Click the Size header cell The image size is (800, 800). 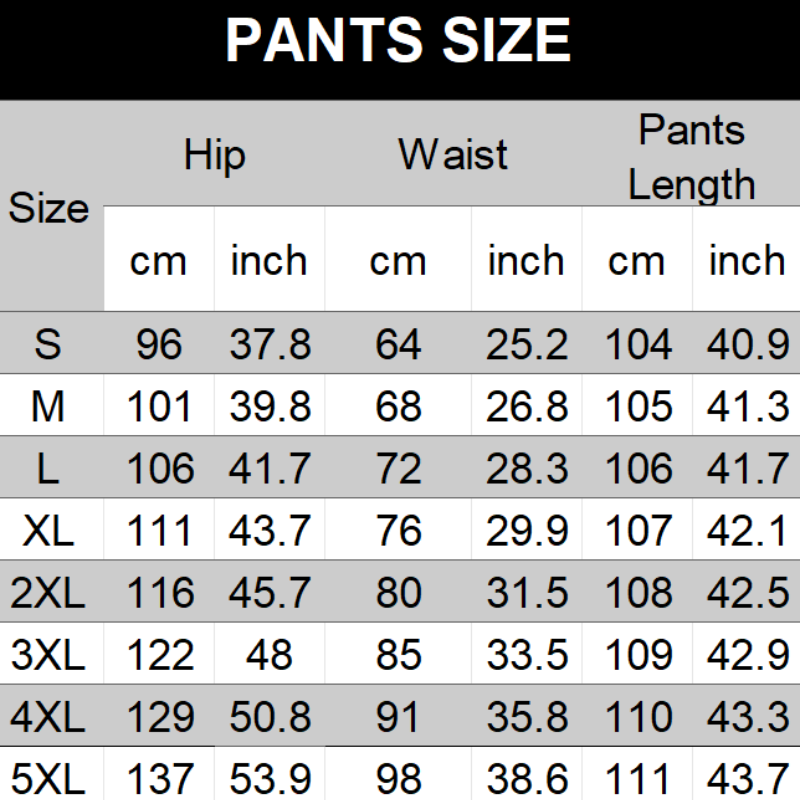tap(50, 208)
